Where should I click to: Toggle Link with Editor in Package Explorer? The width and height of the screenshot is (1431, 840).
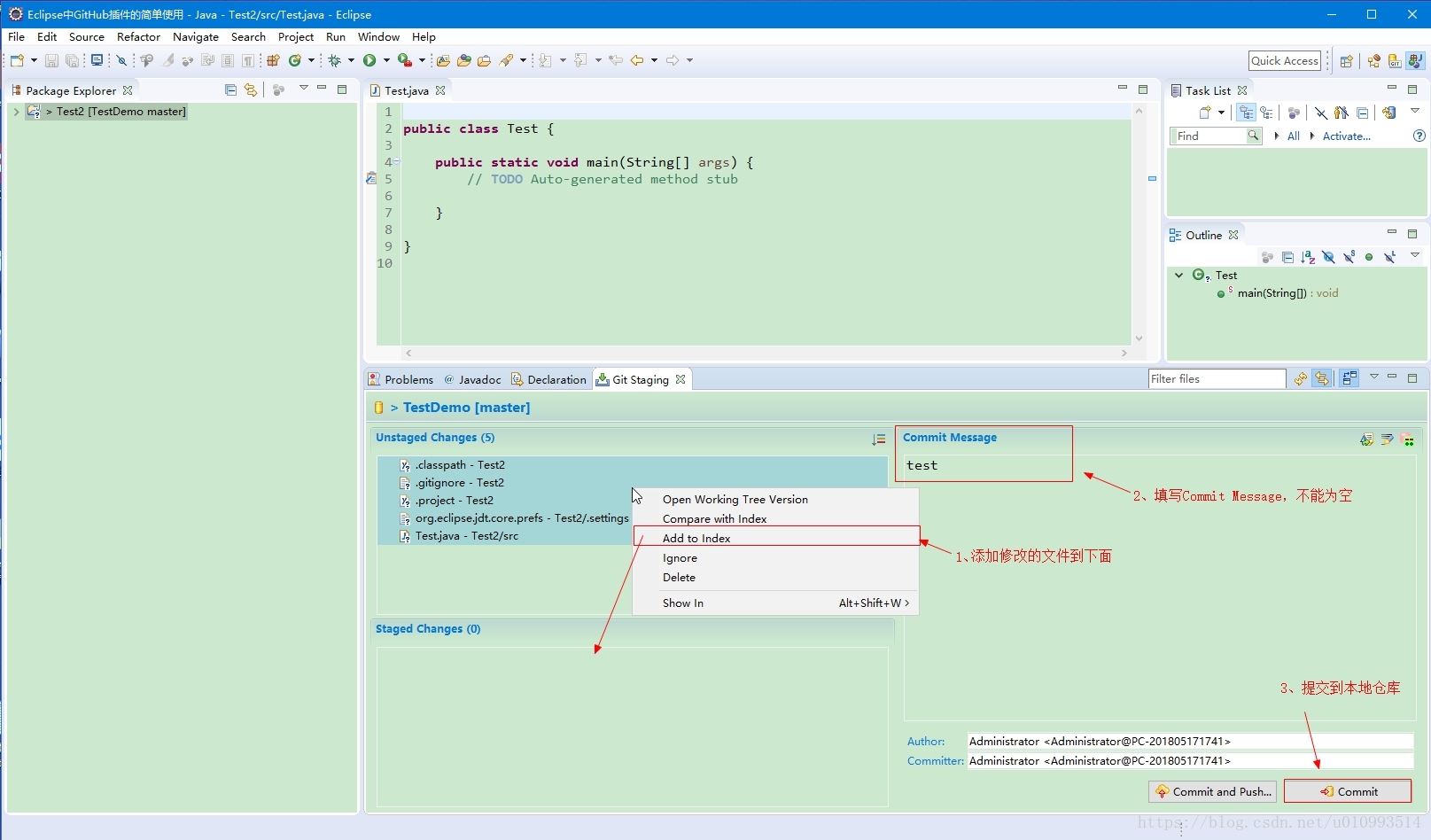coord(251,89)
